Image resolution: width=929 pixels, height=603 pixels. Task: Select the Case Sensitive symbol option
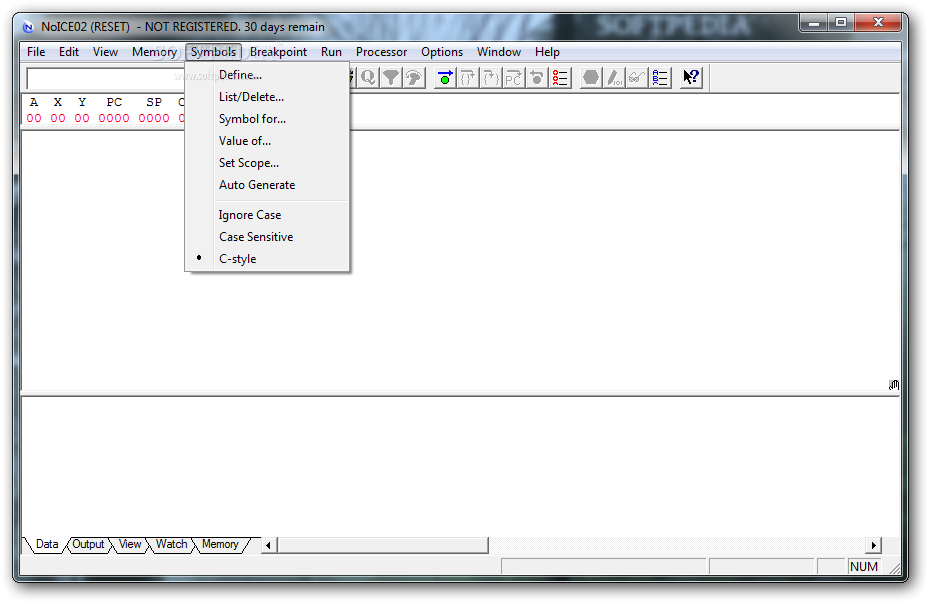[267, 237]
